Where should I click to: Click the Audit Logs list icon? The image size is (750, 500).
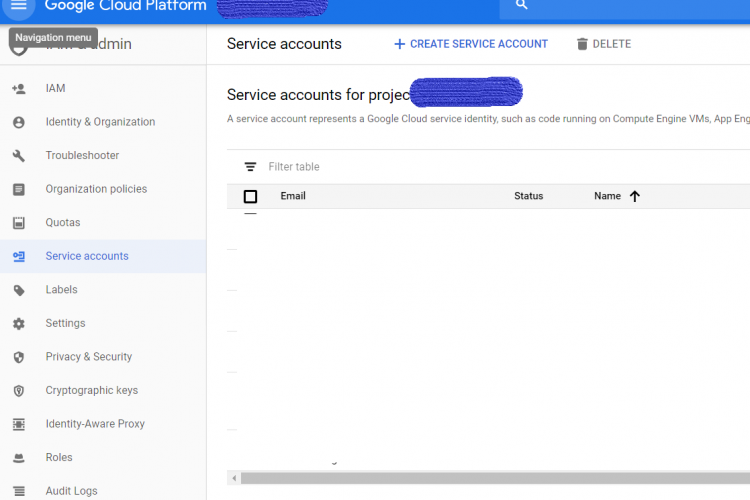pyautogui.click(x=19, y=491)
